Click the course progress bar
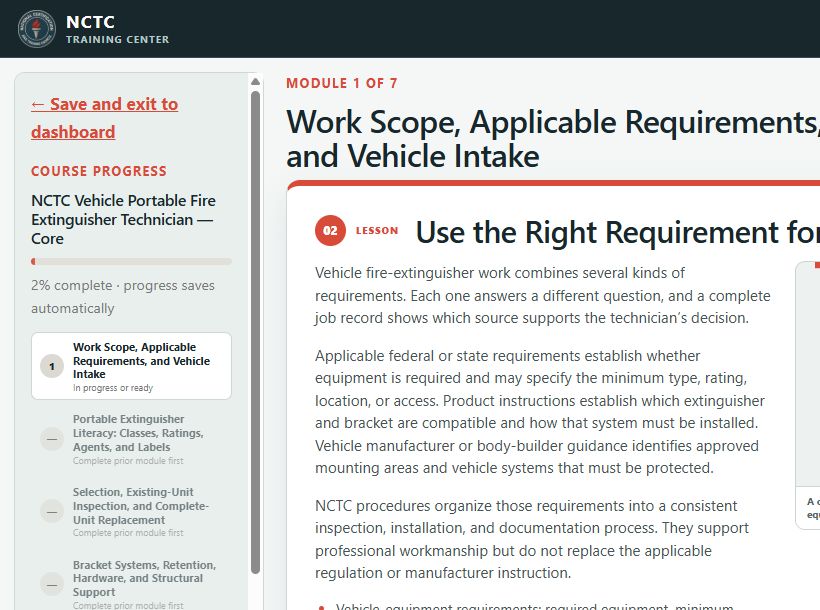Image resolution: width=820 pixels, height=610 pixels. pos(131,261)
